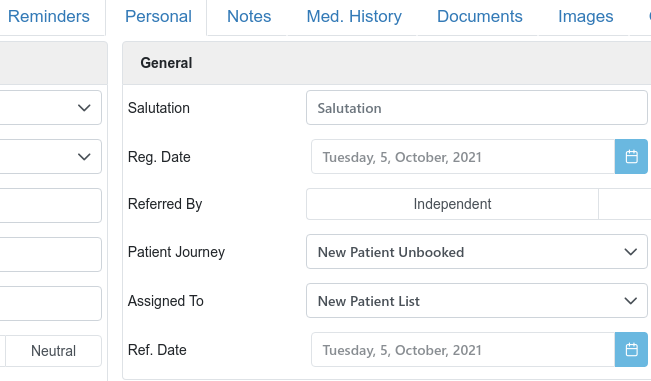Go to the Documents tab
This screenshot has height=381, width=651.
pos(480,17)
